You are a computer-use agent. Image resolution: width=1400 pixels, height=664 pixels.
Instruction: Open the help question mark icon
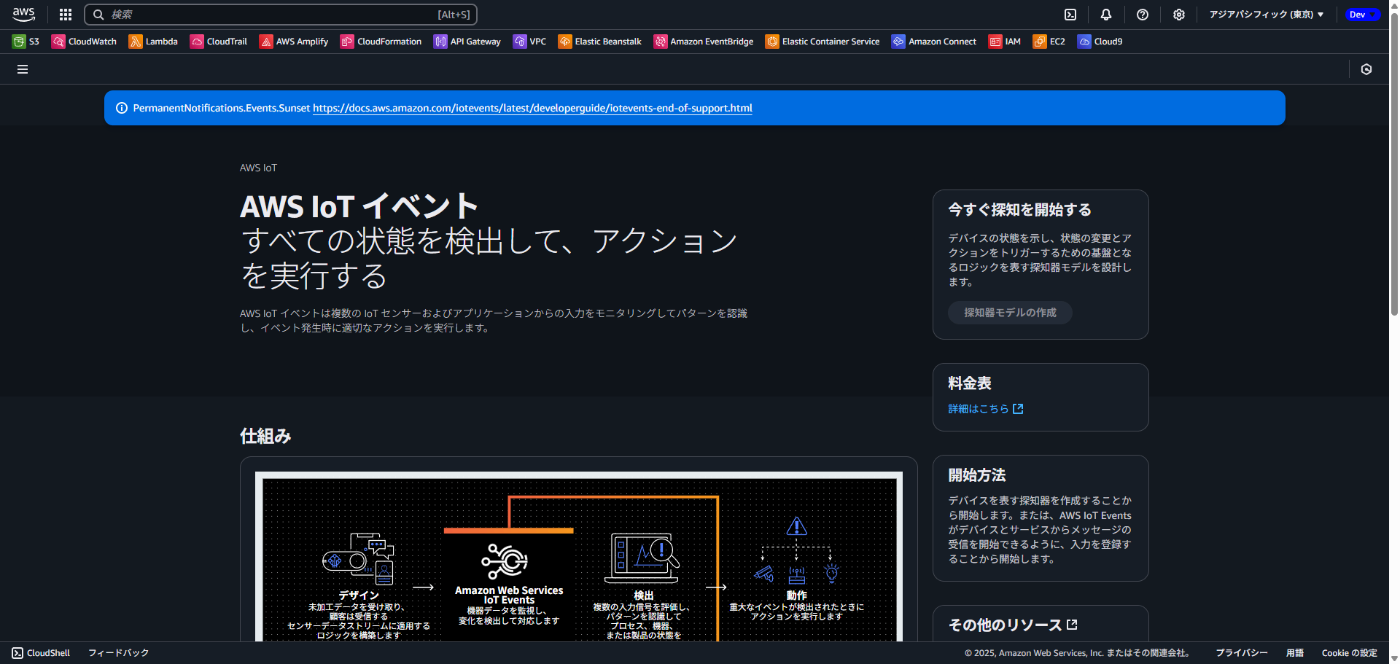coord(1142,14)
